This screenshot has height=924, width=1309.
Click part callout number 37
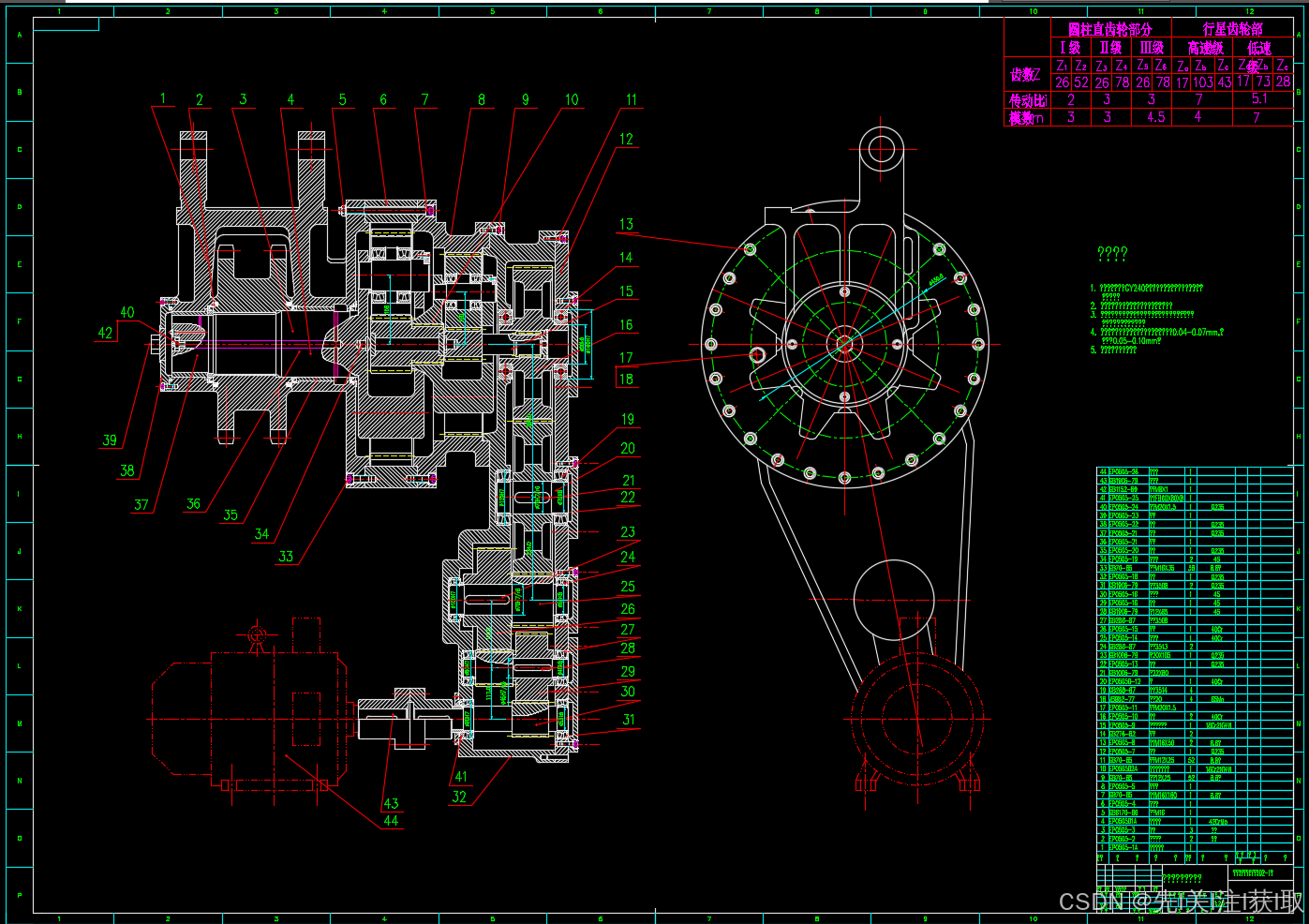[141, 505]
